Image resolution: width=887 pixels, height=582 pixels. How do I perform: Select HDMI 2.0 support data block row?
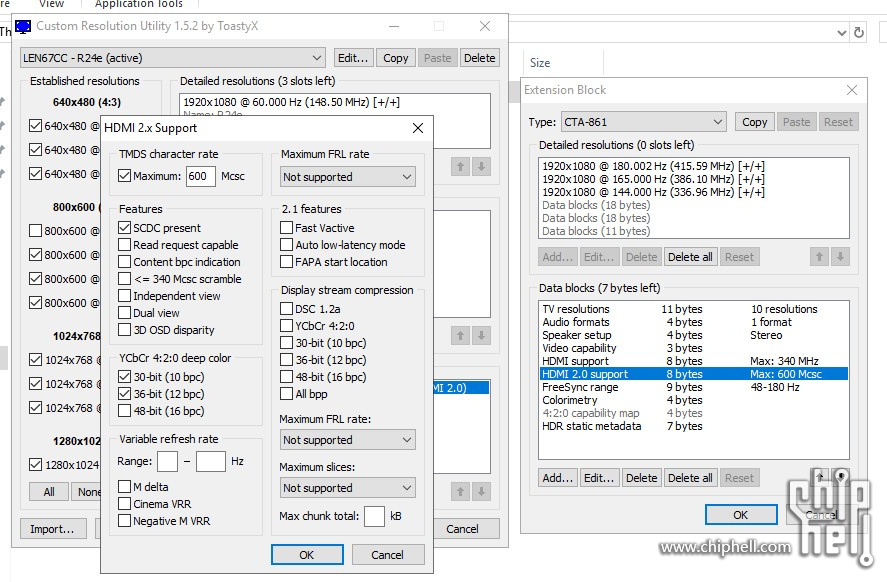coord(694,374)
